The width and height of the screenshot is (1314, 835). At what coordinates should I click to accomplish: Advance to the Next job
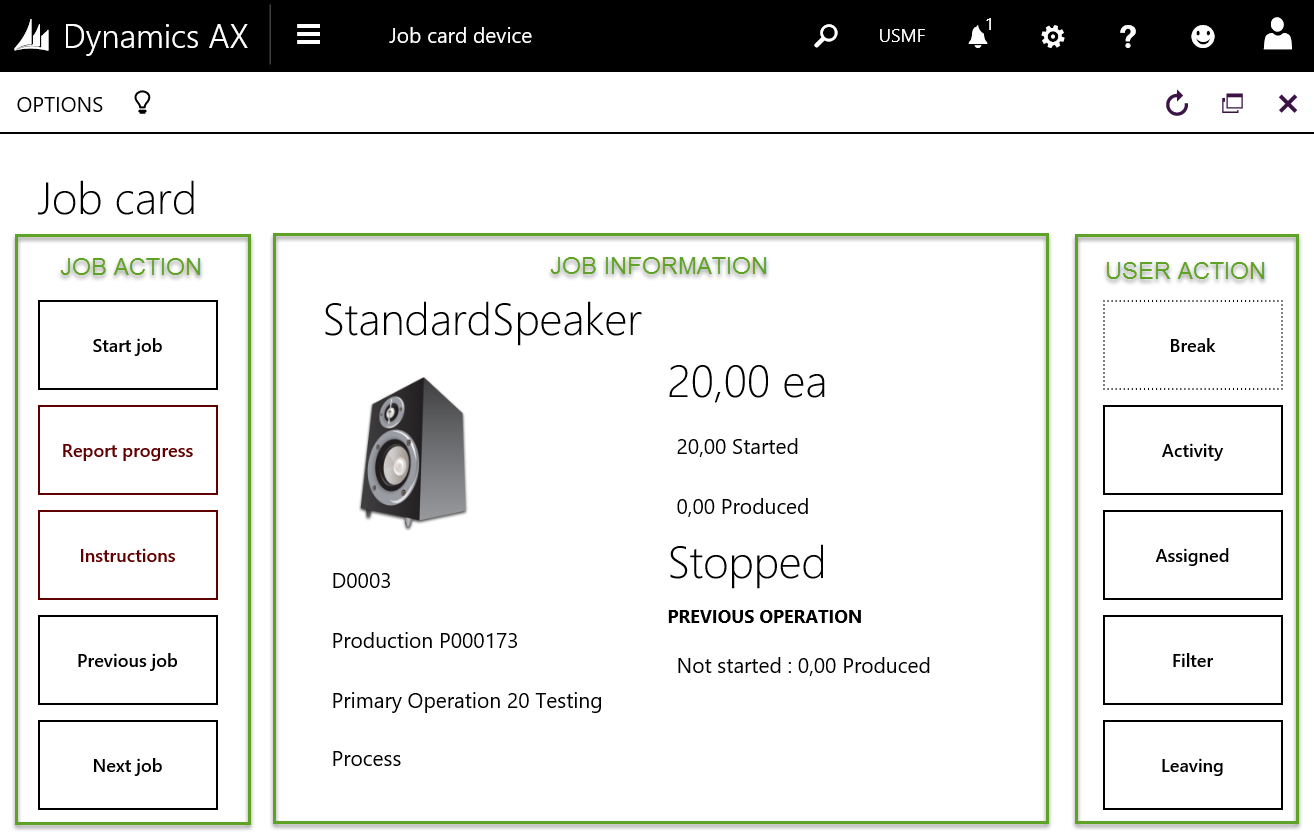128,766
